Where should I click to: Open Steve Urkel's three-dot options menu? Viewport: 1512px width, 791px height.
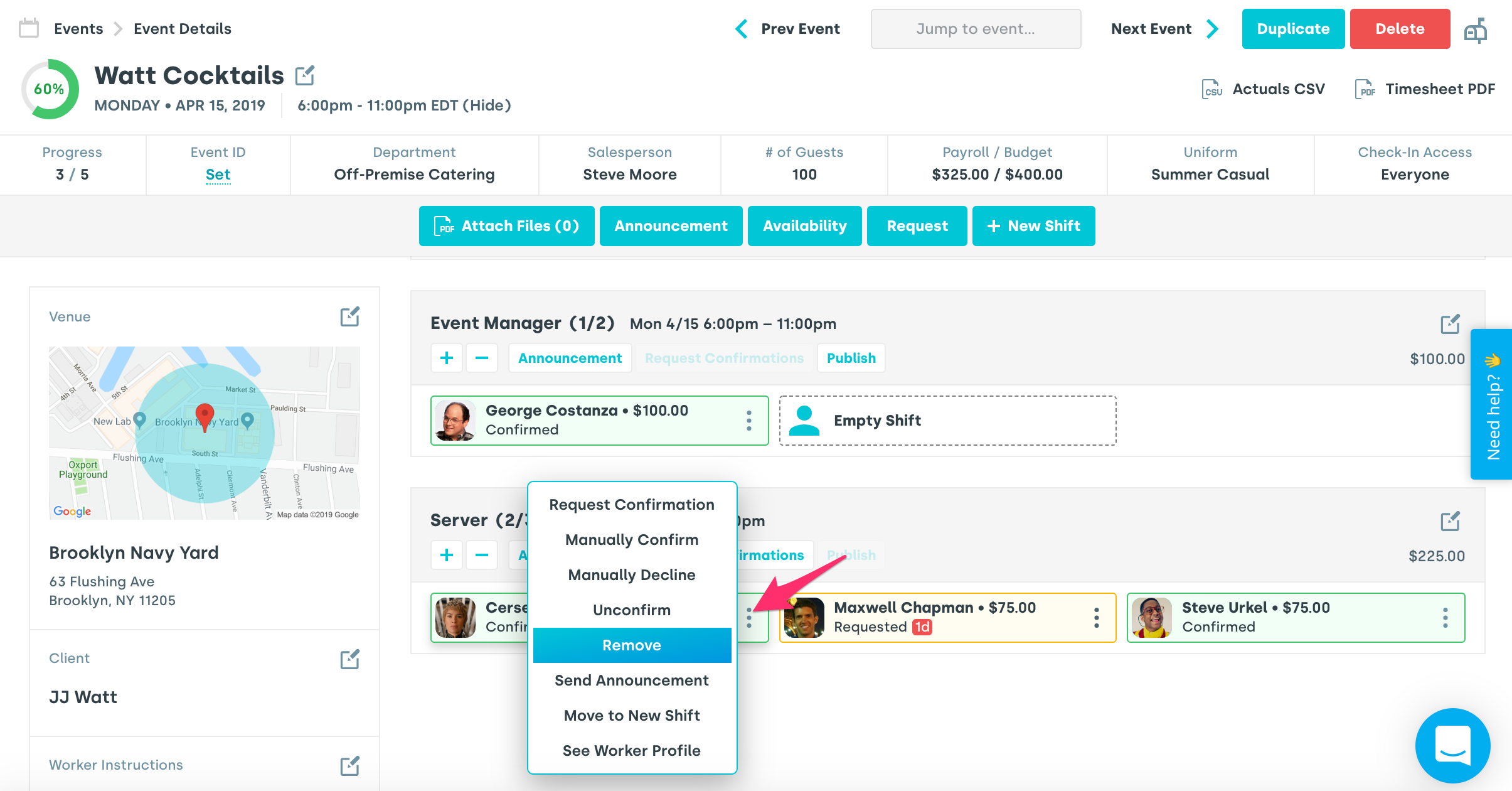coord(1445,618)
